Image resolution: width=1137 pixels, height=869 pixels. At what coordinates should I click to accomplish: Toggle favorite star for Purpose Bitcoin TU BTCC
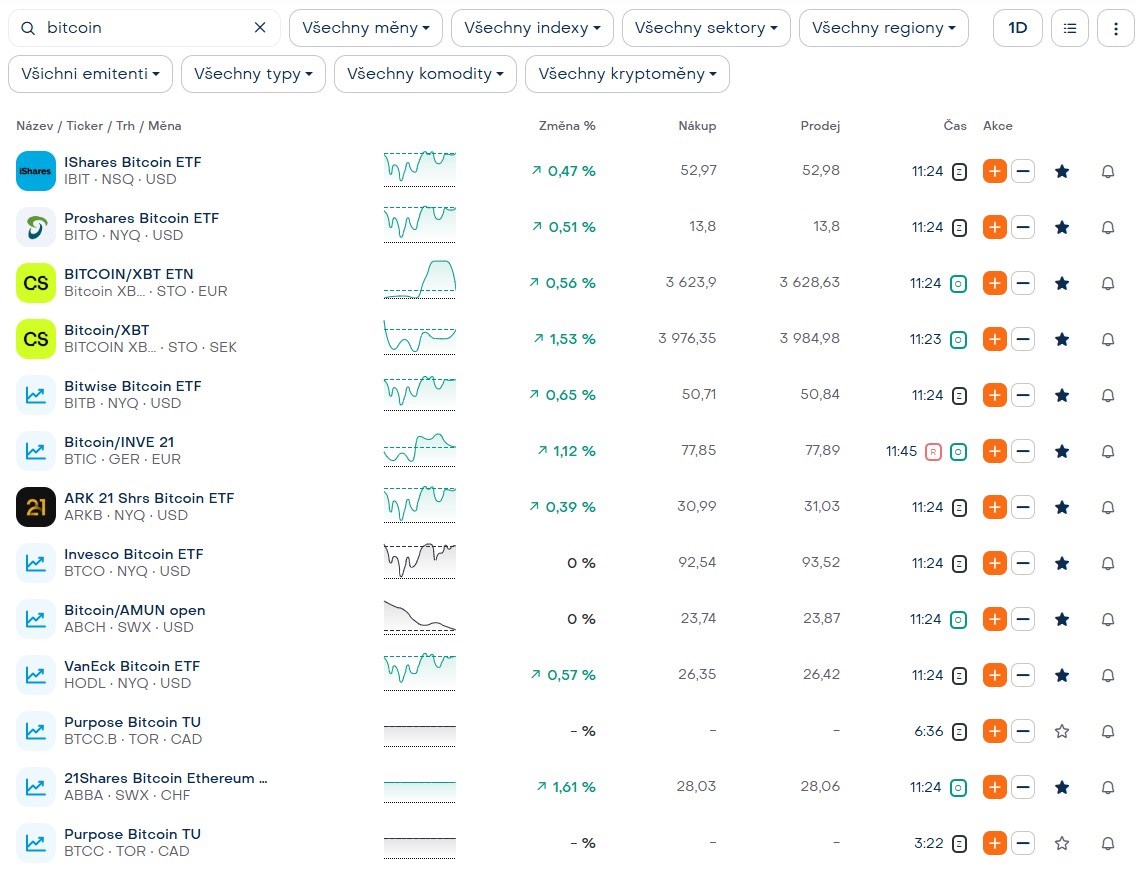(1062, 843)
